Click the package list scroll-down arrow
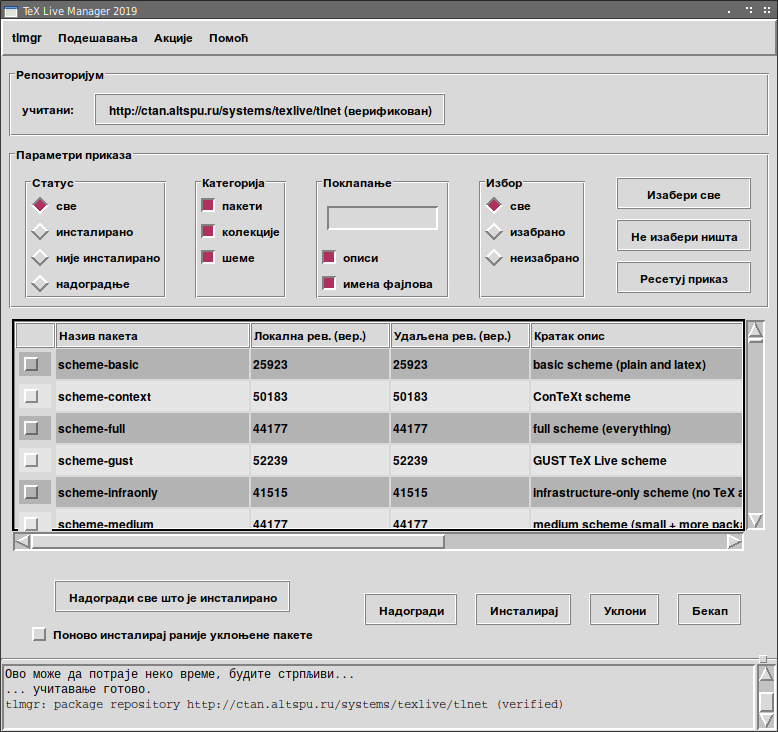This screenshot has width=778, height=732. tap(755, 520)
